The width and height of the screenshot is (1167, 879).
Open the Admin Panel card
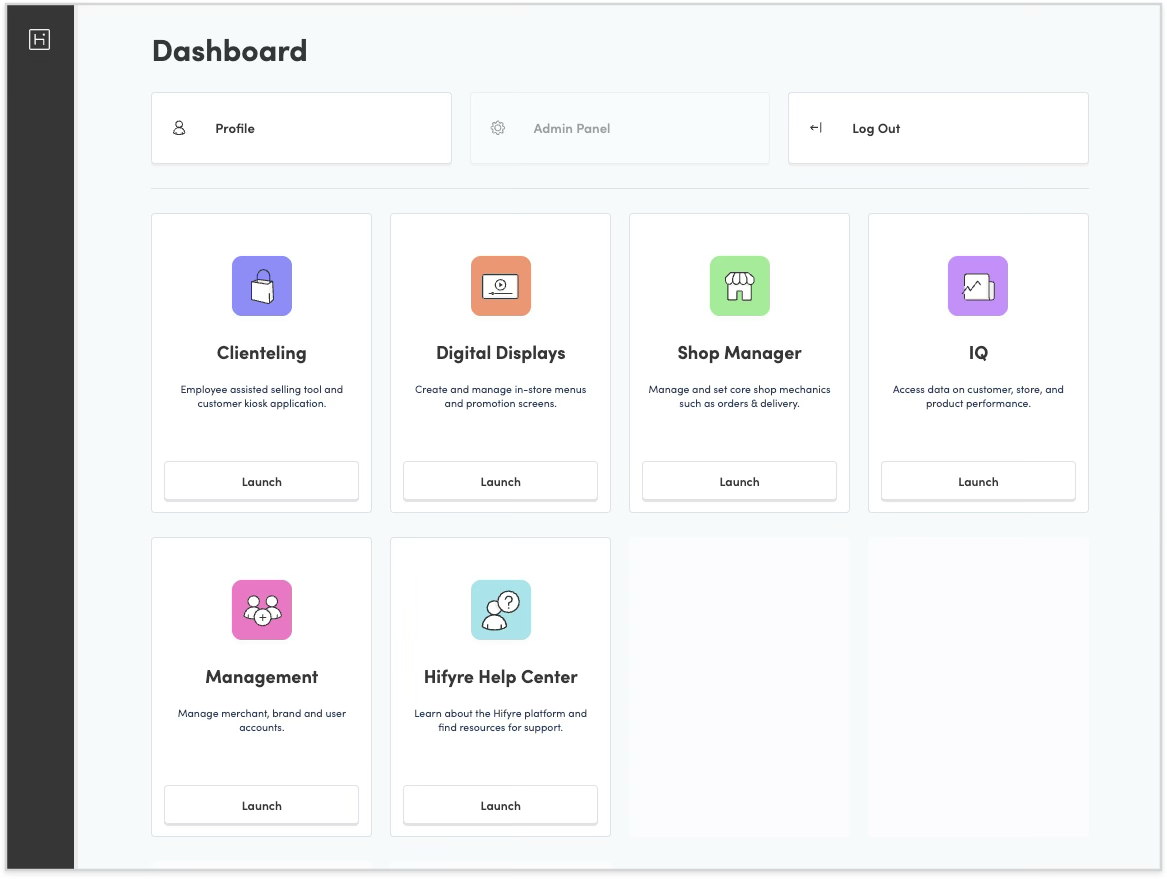[x=619, y=128]
